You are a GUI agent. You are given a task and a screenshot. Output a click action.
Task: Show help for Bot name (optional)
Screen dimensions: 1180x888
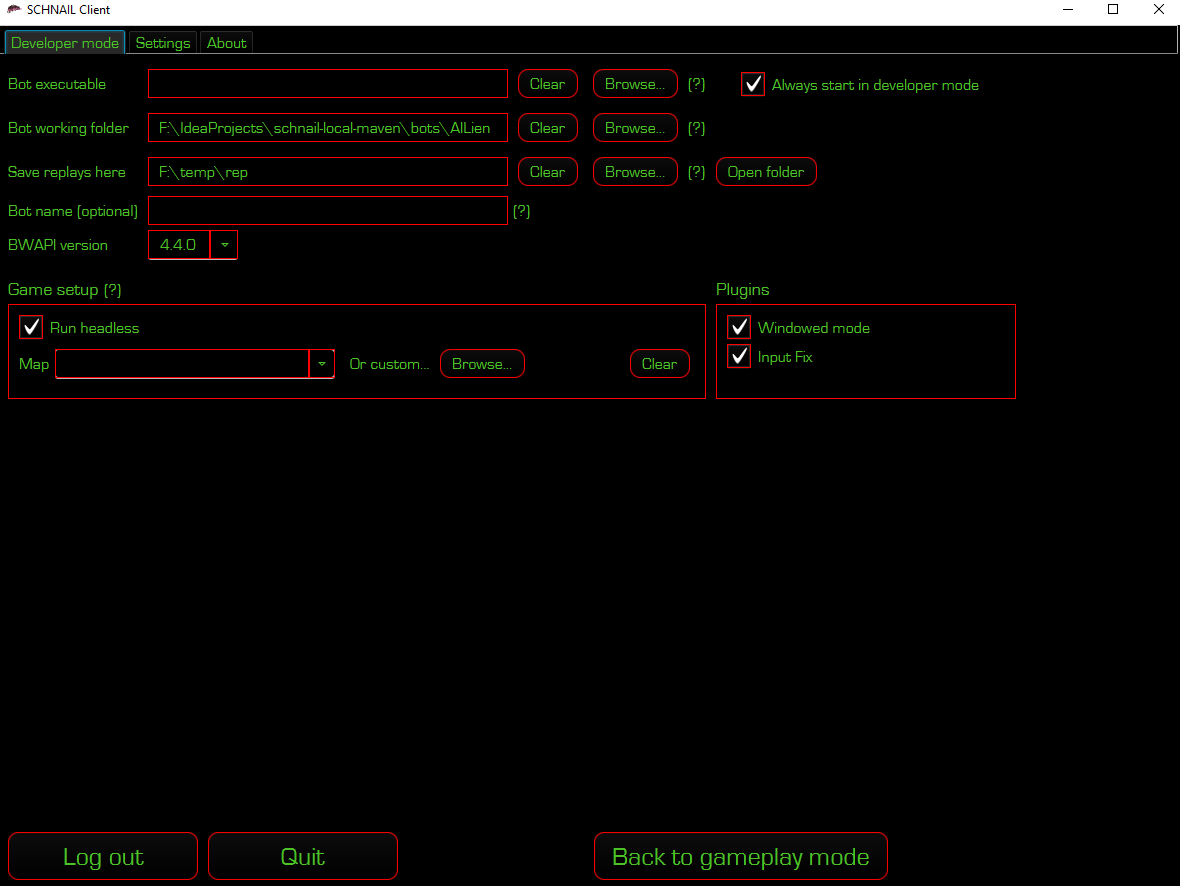[x=522, y=211]
